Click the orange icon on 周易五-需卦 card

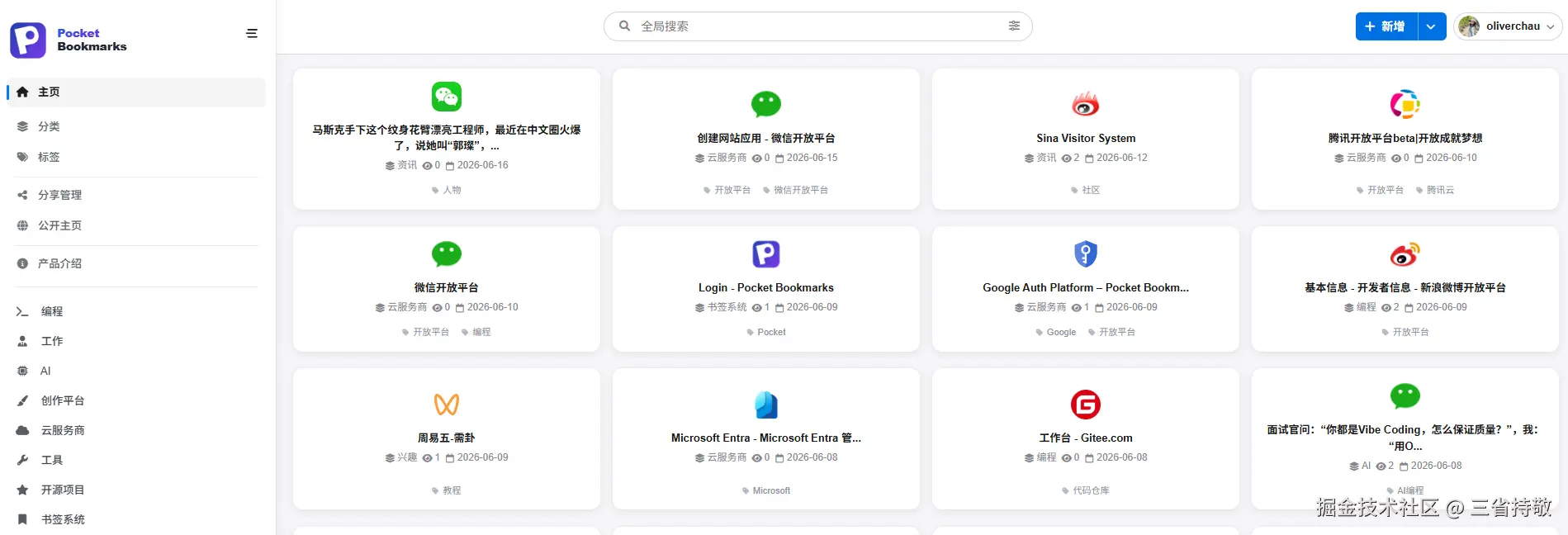447,405
